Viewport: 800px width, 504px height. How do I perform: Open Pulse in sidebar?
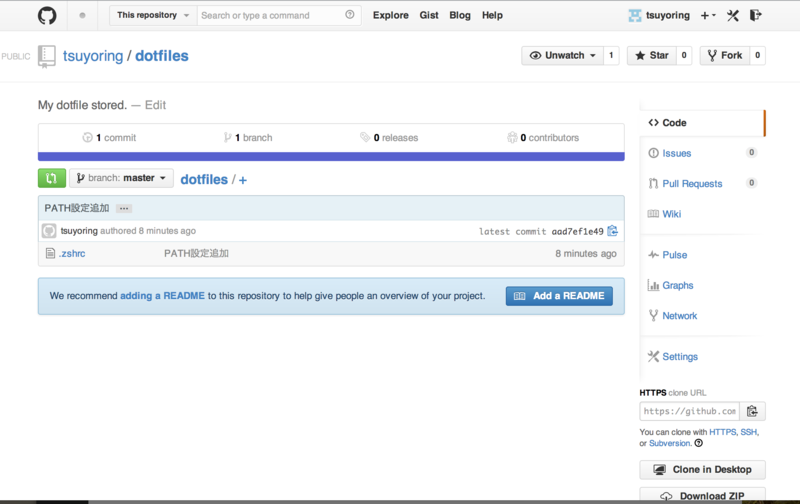tap(674, 255)
